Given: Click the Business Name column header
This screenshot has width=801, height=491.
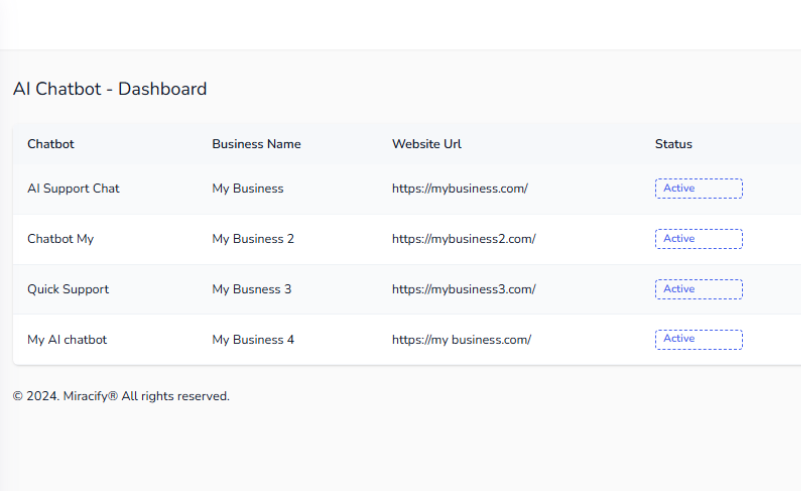Looking at the screenshot, I should (256, 144).
